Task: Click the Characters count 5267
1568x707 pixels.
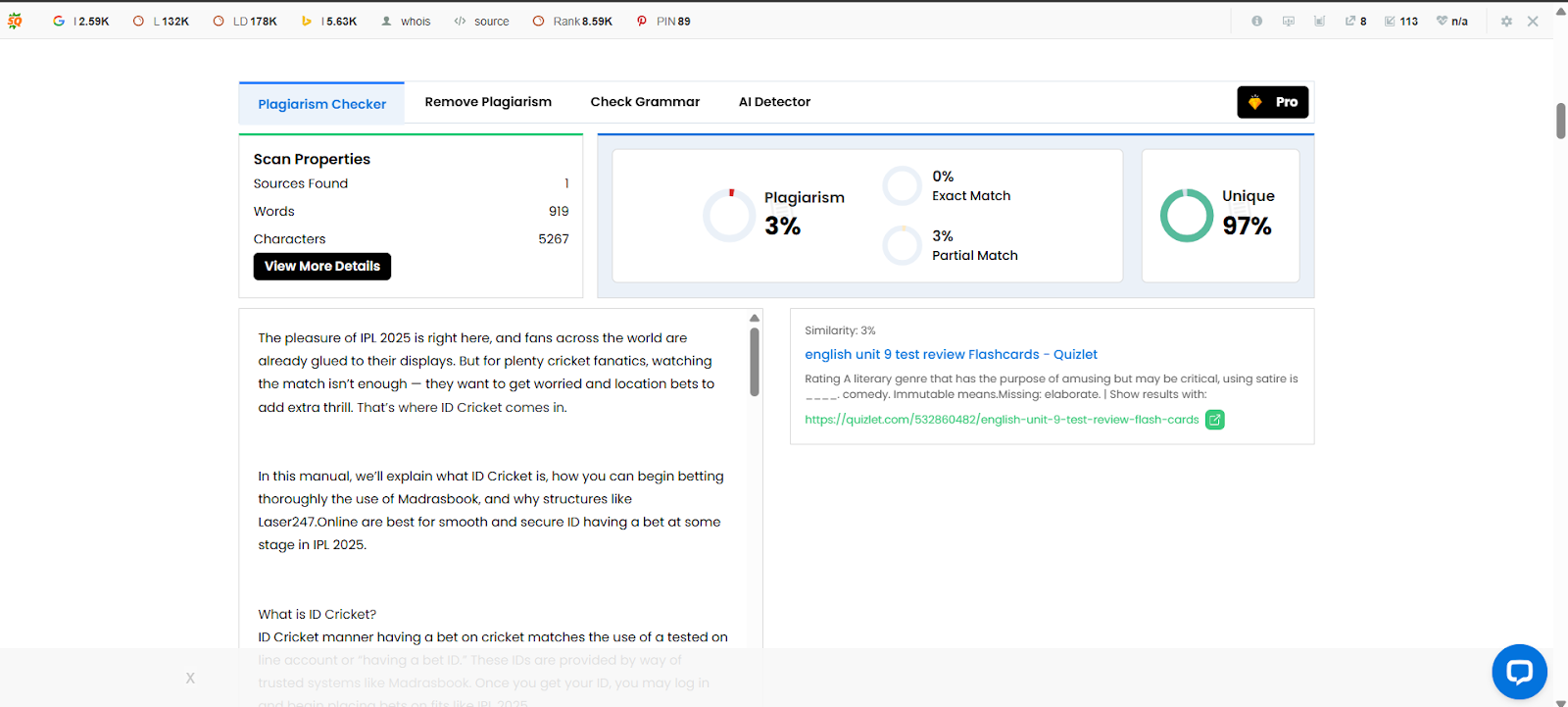Action: coord(554,238)
